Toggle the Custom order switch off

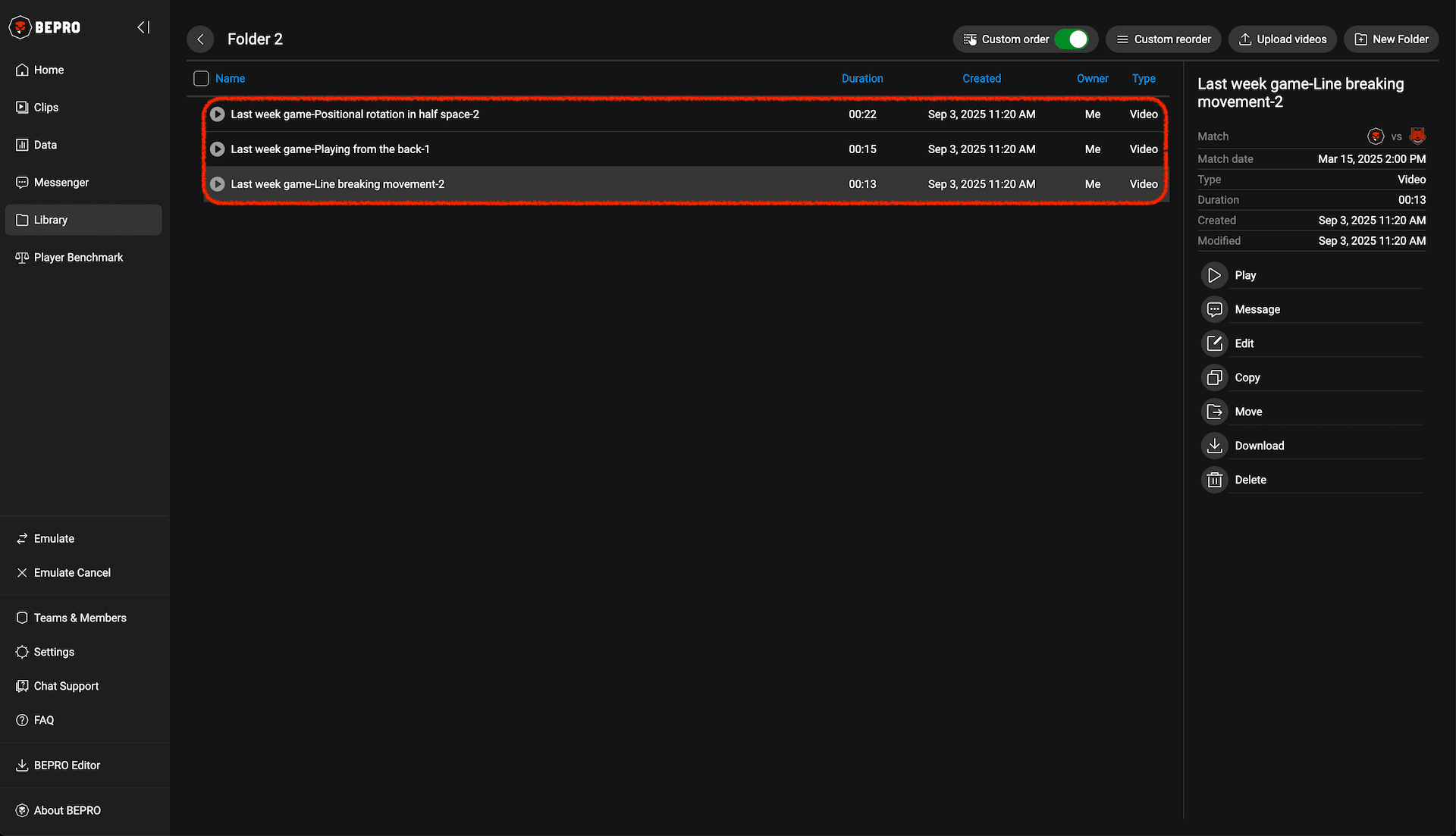coord(1072,39)
